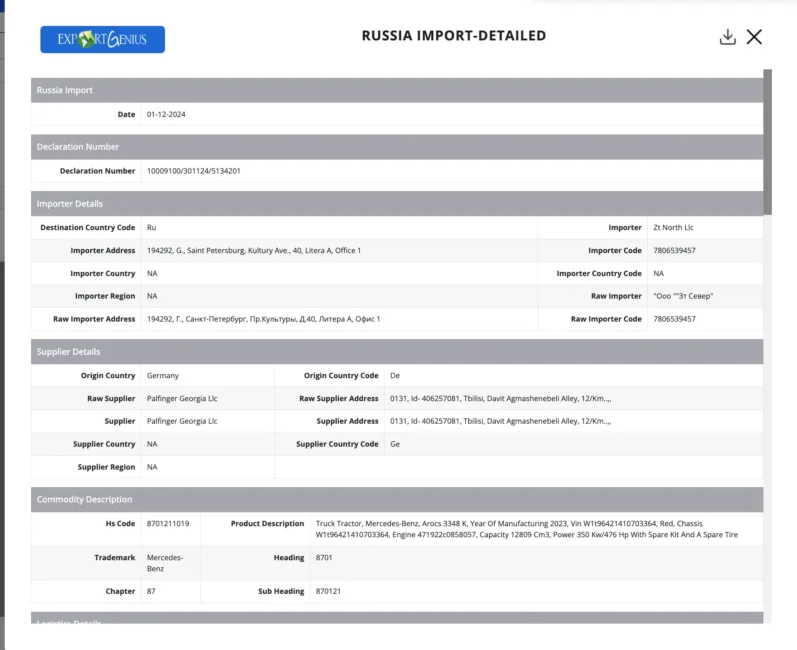Image resolution: width=797 pixels, height=650 pixels.
Task: Click the Cyrillic raw importer address
Action: coord(263,319)
